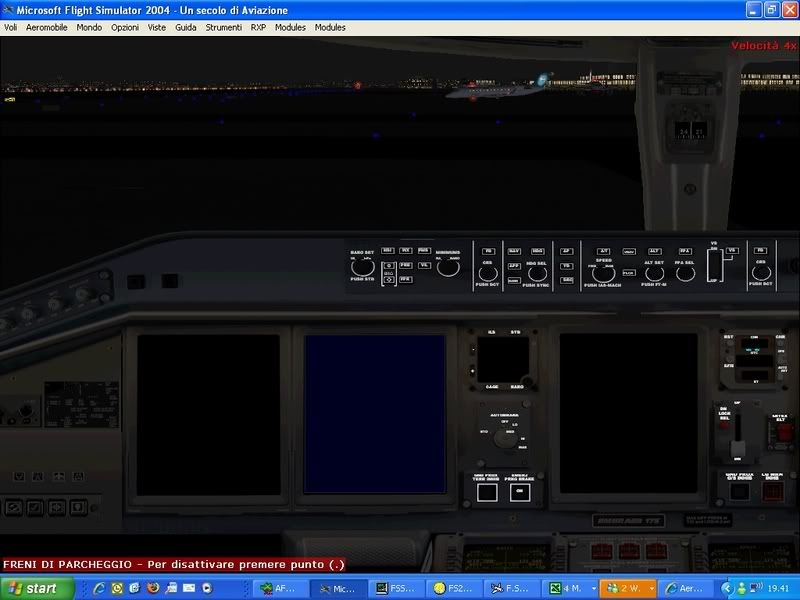This screenshot has width=800, height=600.
Task: Click the BANK limit button
Action: tap(514, 281)
